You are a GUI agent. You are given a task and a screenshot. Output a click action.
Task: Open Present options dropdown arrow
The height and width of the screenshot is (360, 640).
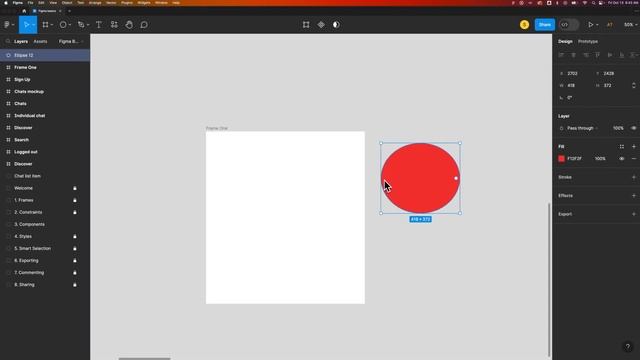[597, 25]
